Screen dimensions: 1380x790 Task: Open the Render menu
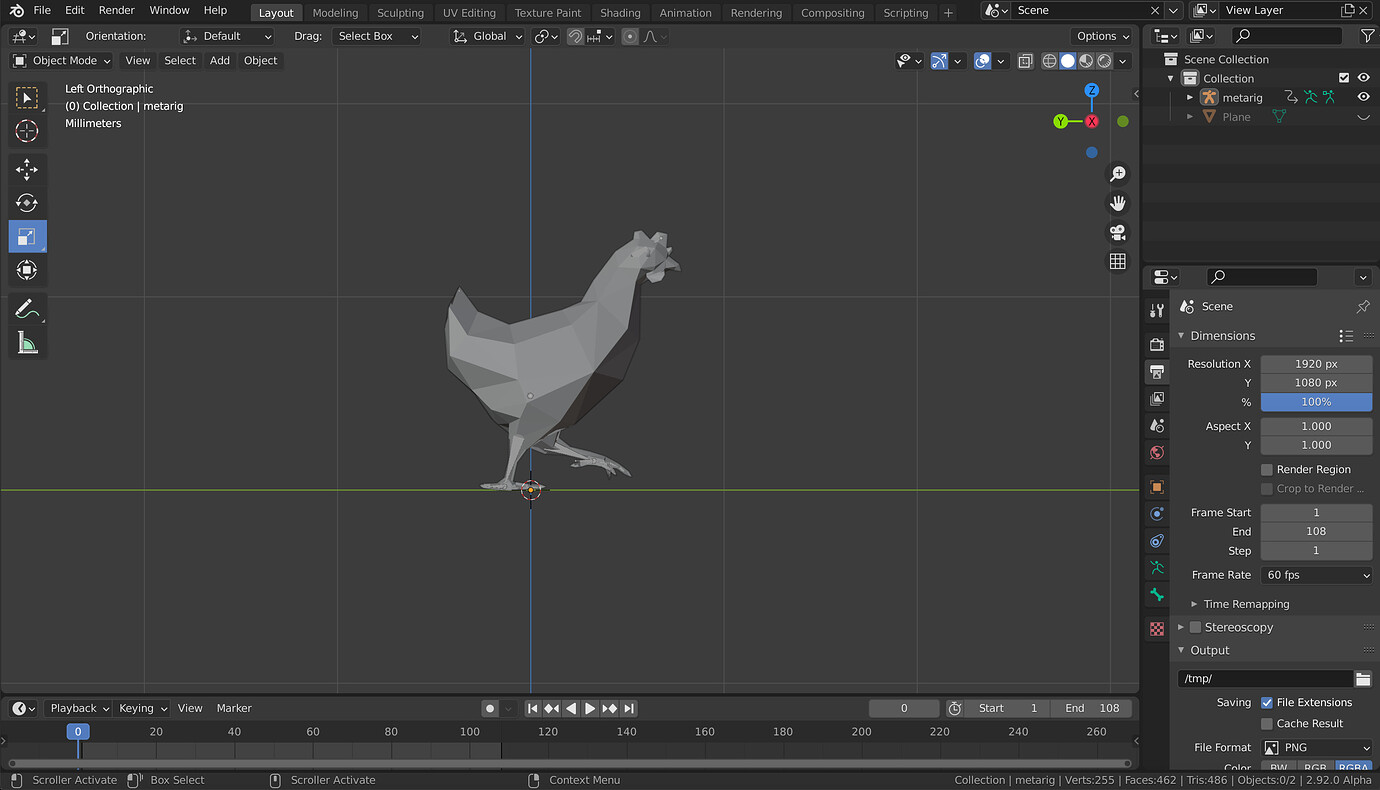[116, 10]
